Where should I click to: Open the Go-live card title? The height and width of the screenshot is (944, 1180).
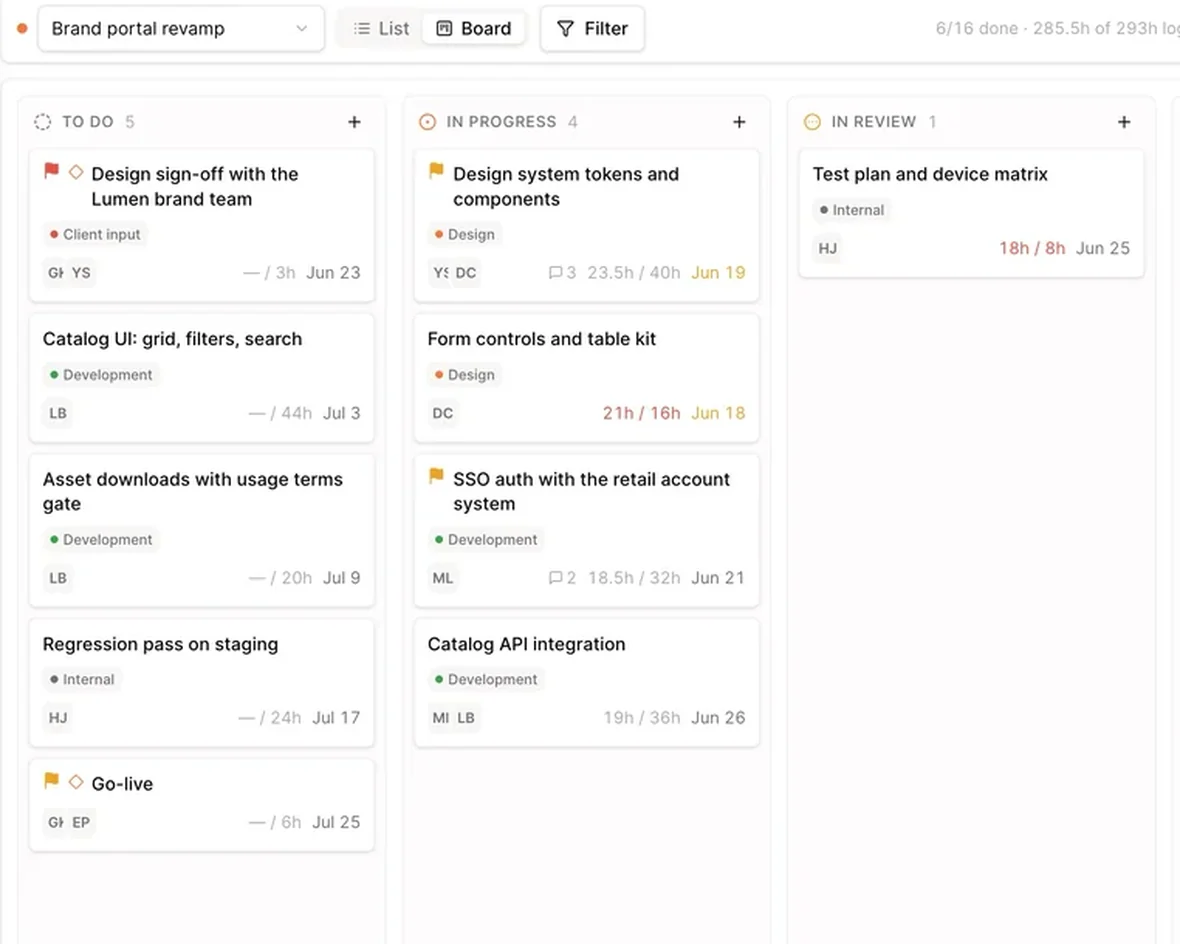click(122, 784)
